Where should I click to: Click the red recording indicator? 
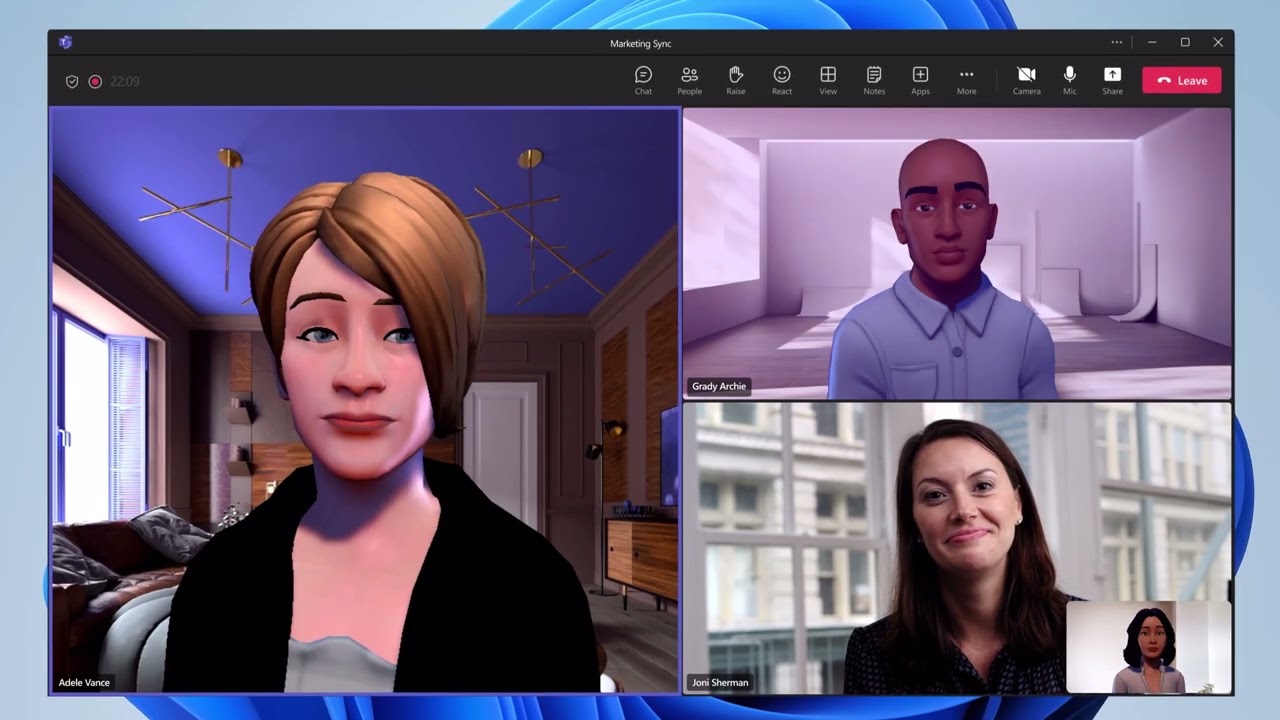pyautogui.click(x=95, y=81)
